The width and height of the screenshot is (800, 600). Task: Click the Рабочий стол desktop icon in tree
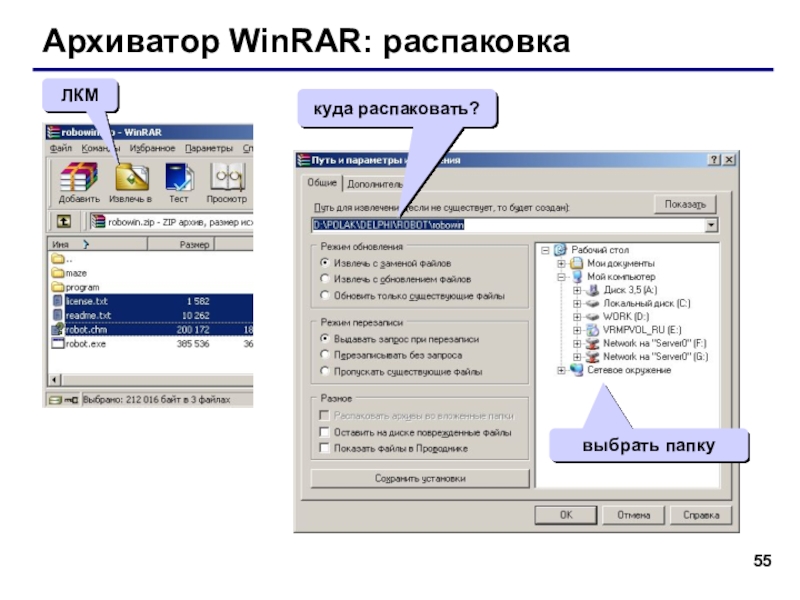click(560, 249)
